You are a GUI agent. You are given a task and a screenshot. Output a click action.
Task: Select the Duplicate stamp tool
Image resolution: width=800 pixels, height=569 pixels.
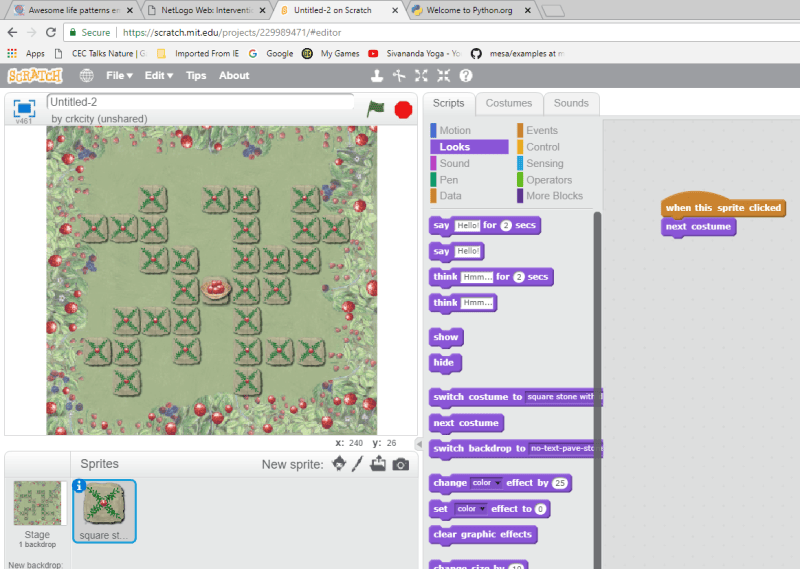377,76
